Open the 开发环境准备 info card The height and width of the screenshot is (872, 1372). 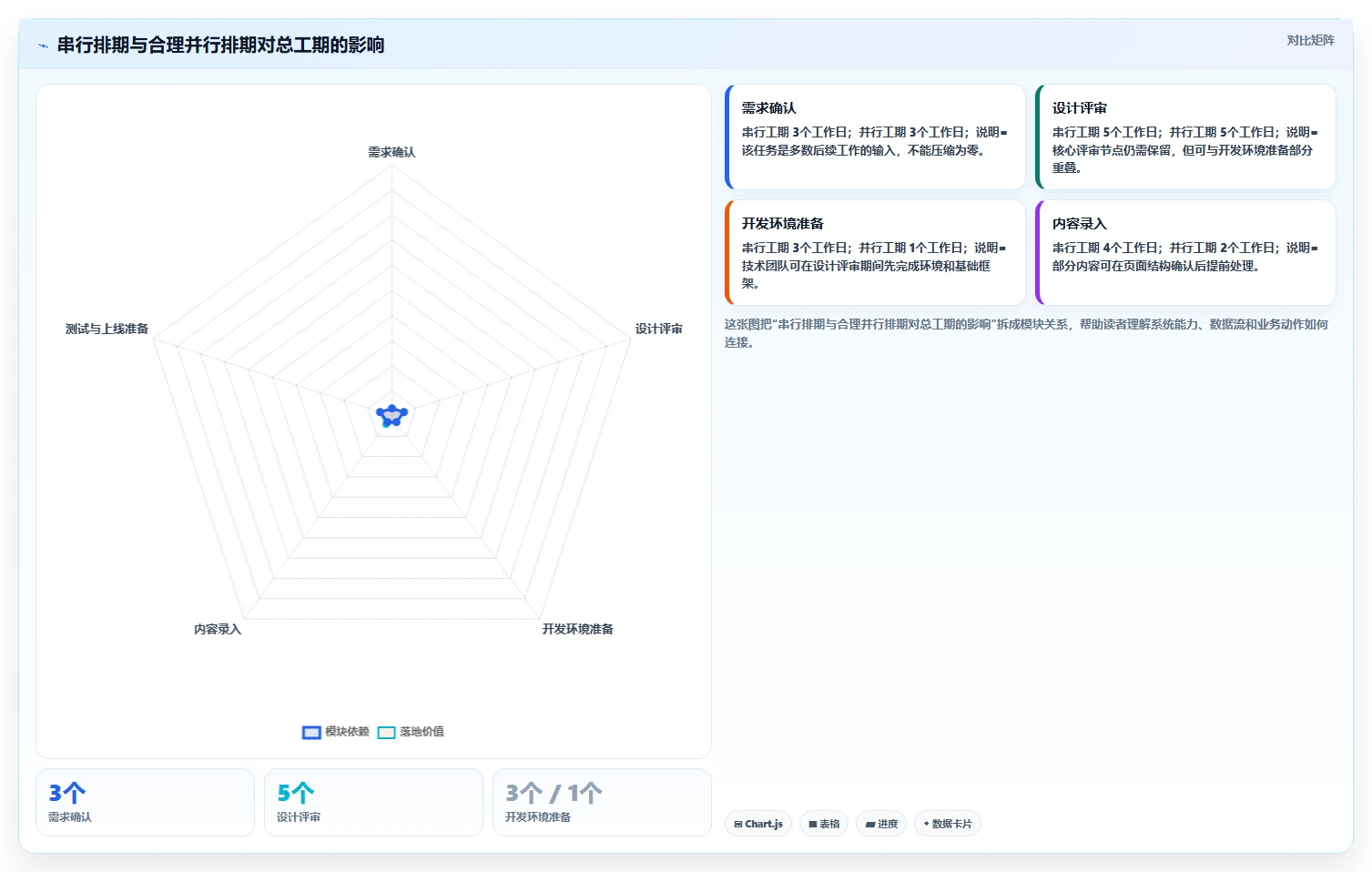(875, 253)
